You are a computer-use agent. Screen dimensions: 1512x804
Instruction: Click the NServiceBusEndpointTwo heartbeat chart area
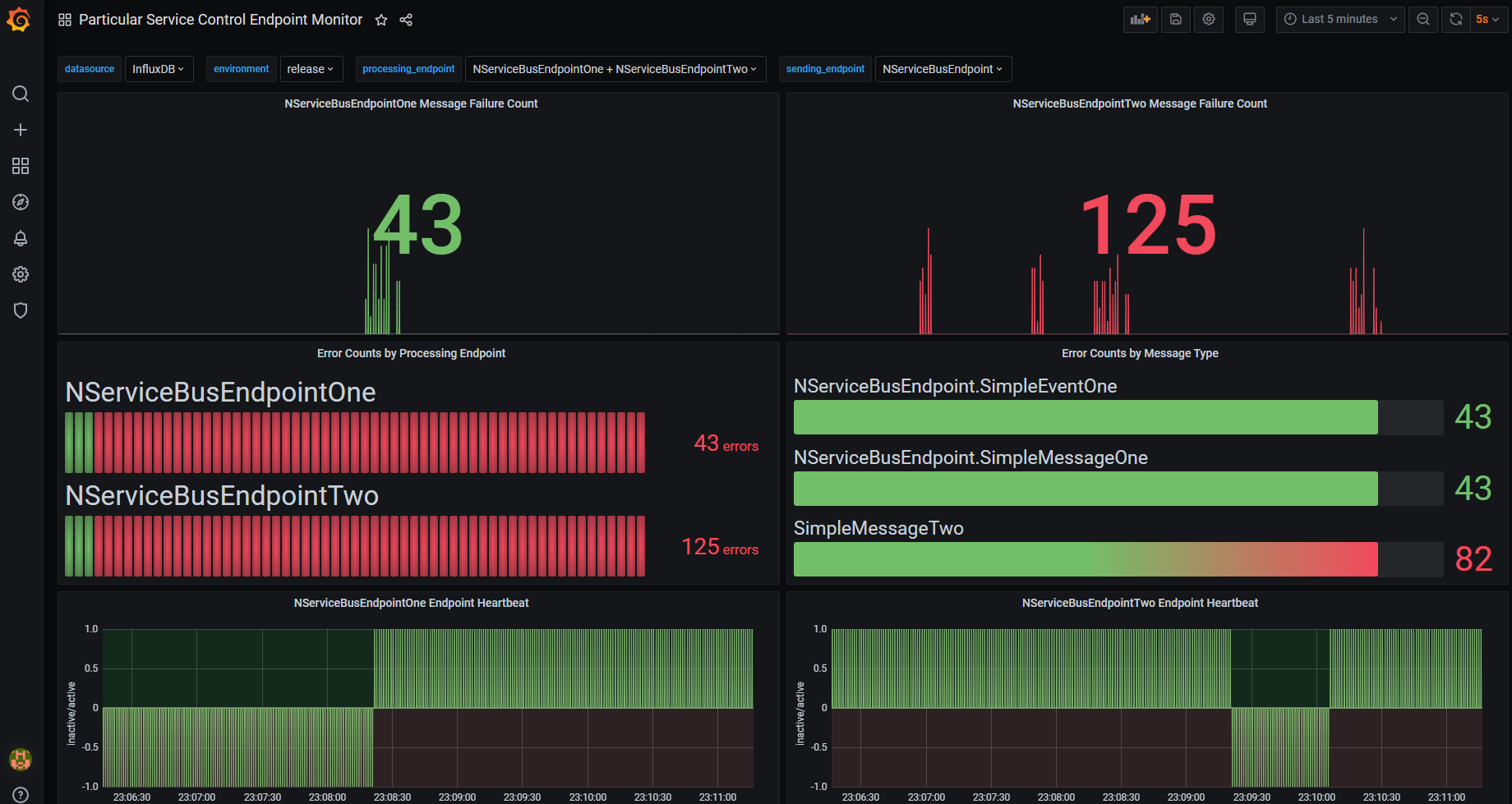click(x=1157, y=708)
